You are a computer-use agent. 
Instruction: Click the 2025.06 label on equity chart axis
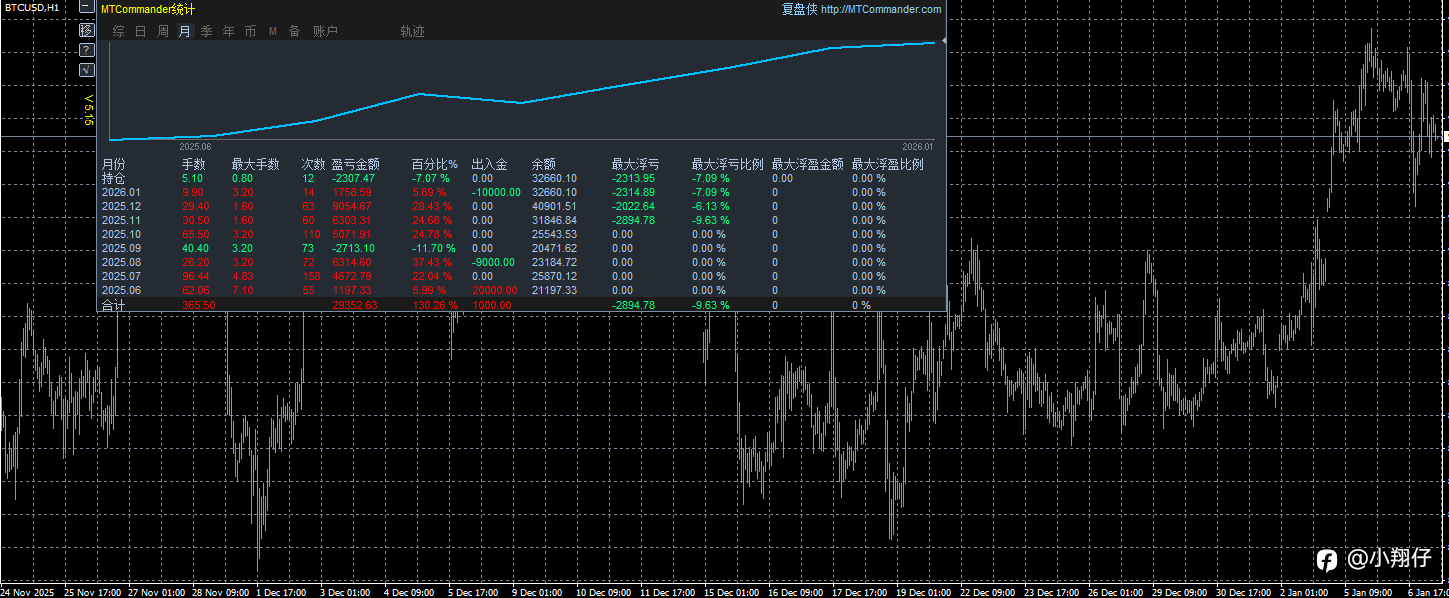pyautogui.click(x=194, y=146)
